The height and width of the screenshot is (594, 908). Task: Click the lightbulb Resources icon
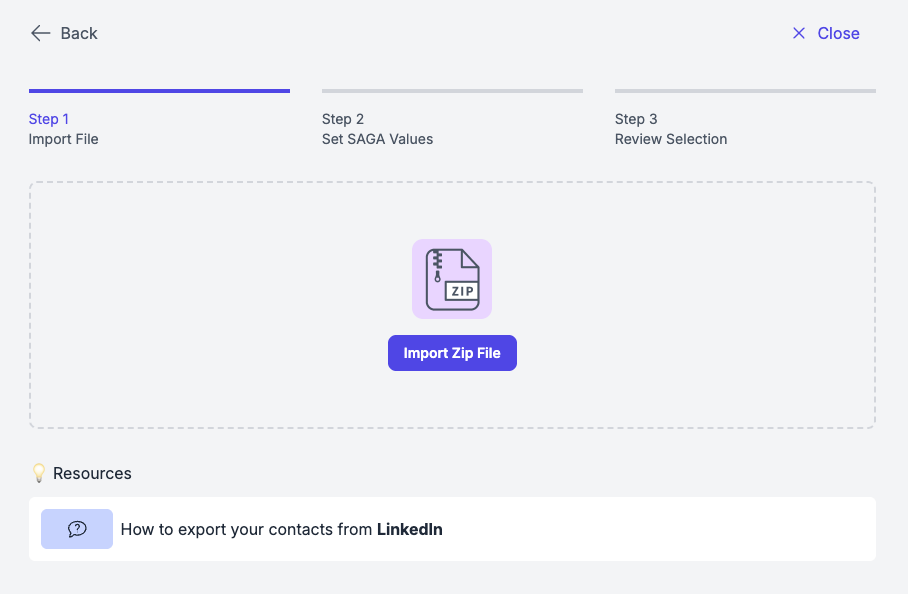pos(39,473)
